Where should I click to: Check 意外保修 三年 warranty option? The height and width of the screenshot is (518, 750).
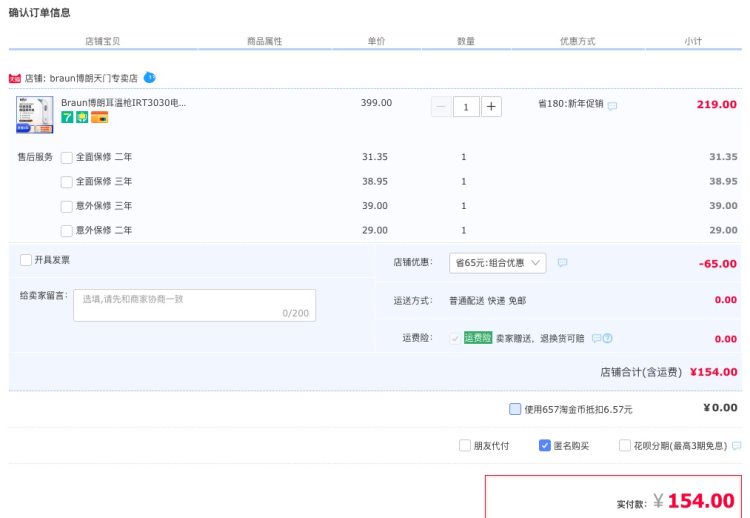67,206
